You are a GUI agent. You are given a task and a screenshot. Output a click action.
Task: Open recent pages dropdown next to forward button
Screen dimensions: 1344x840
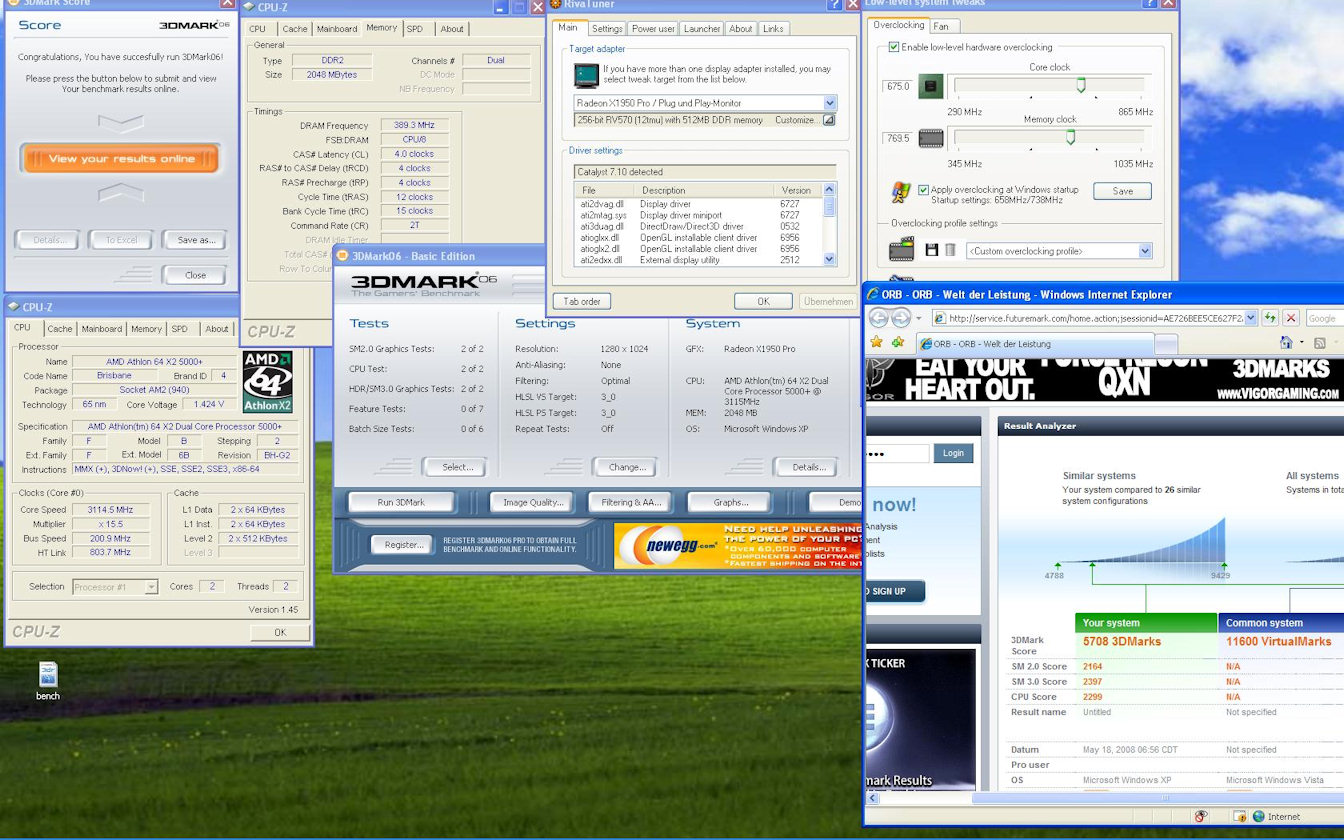click(918, 318)
